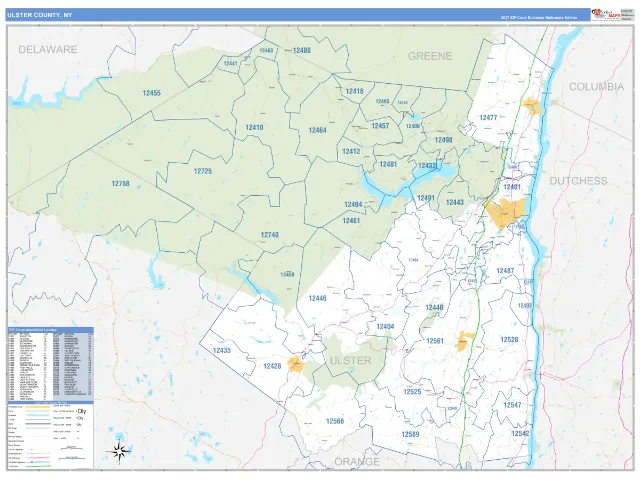Viewport: 640px width, 480px height.
Task: Click ZIP code 12525 label
Action: click(x=412, y=391)
